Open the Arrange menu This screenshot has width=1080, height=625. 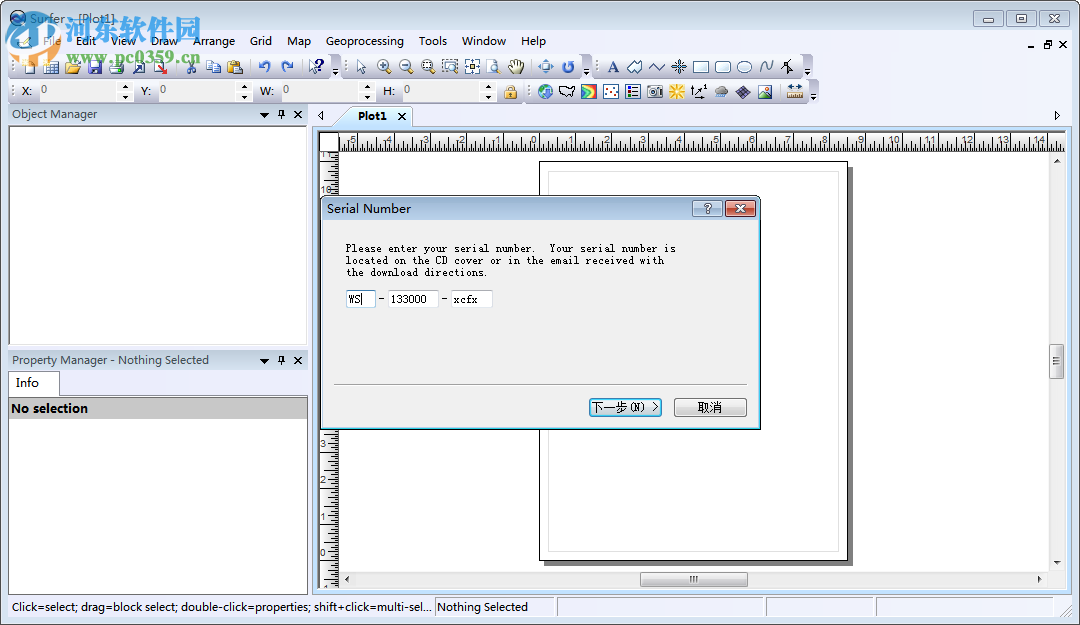(214, 41)
